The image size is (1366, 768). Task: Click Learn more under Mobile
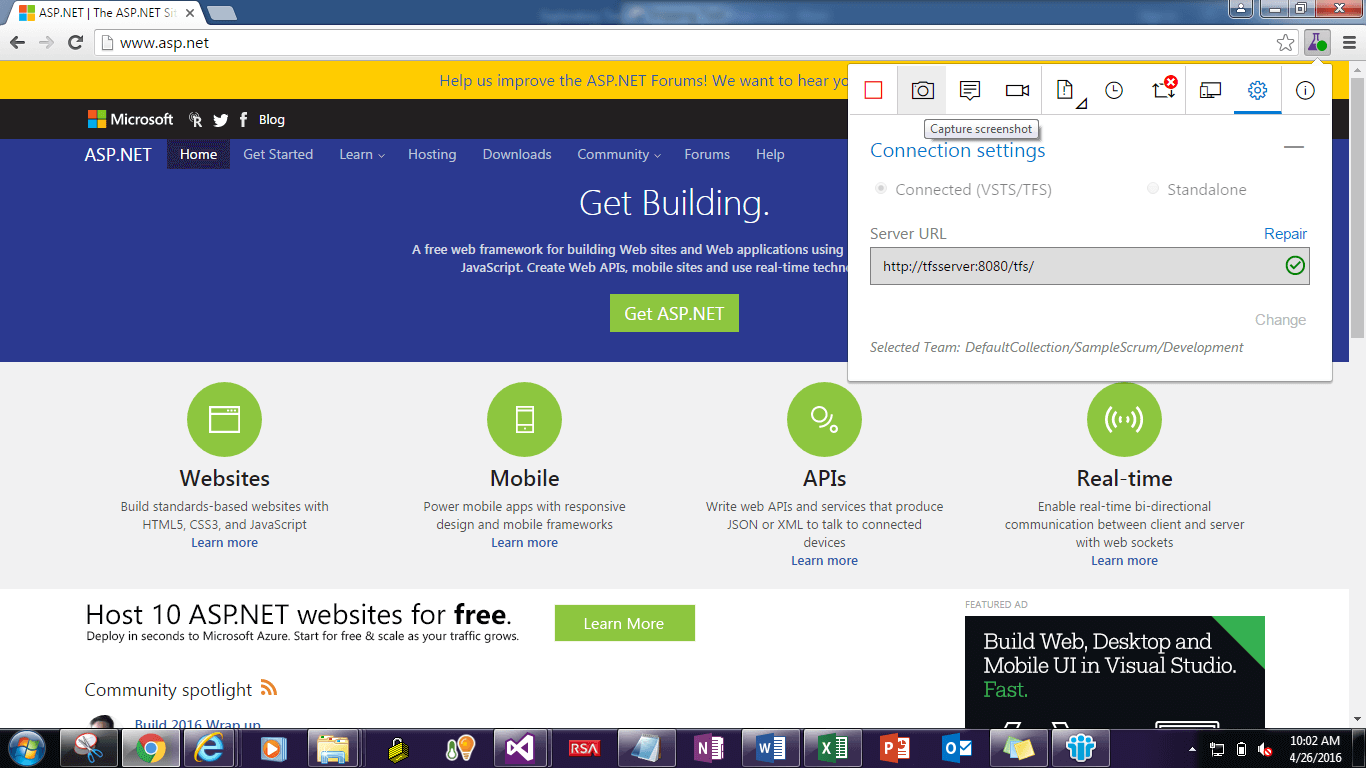point(524,542)
